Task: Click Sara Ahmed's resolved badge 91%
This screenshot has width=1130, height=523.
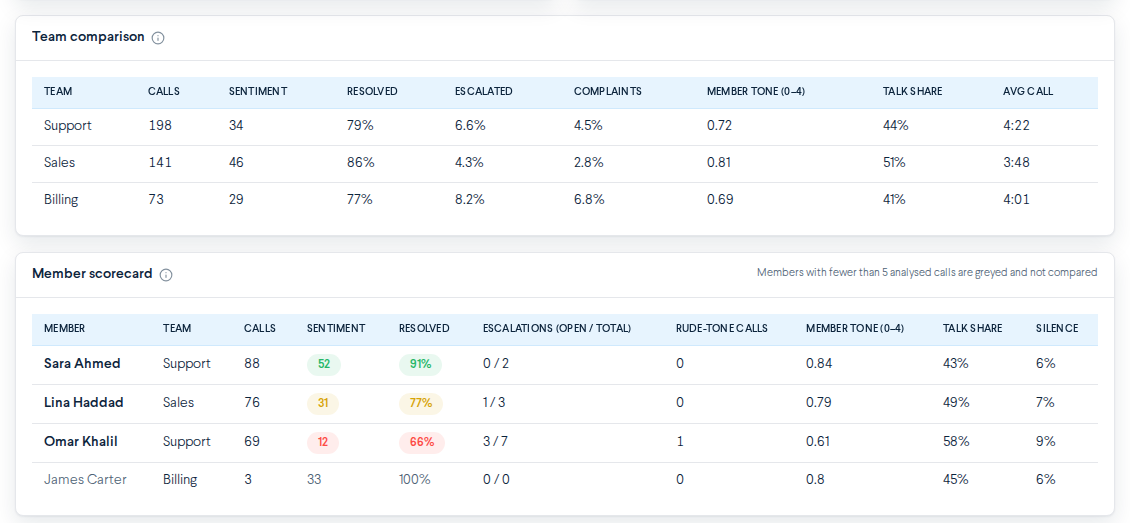Action: 420,364
